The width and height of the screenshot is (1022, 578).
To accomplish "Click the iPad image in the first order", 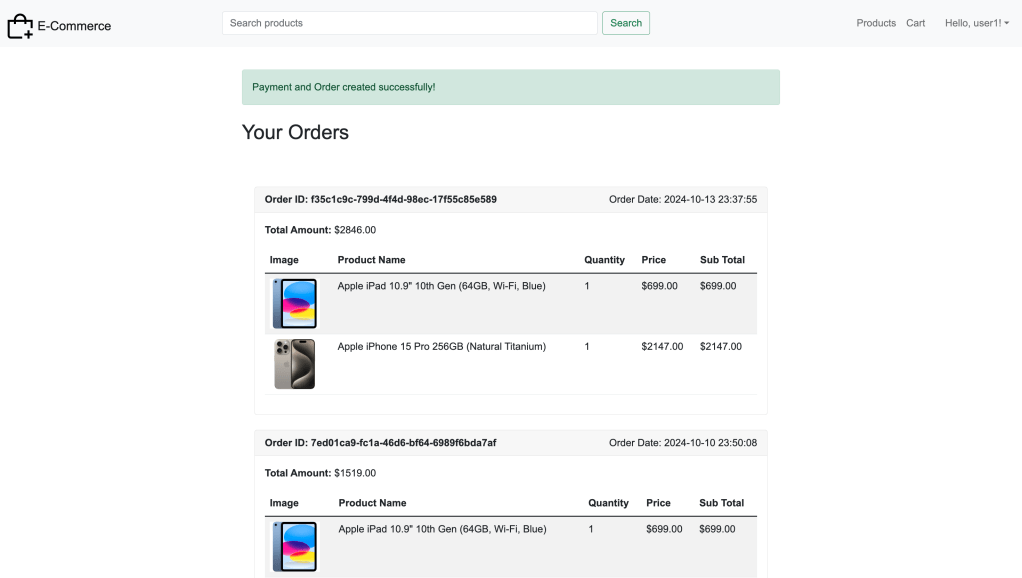I will pyautogui.click(x=294, y=304).
